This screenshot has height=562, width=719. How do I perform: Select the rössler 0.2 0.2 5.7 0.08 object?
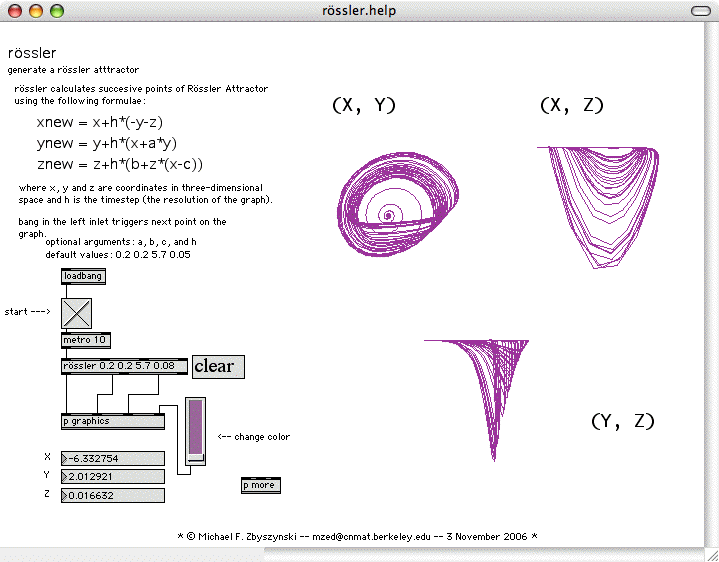[x=124, y=366]
